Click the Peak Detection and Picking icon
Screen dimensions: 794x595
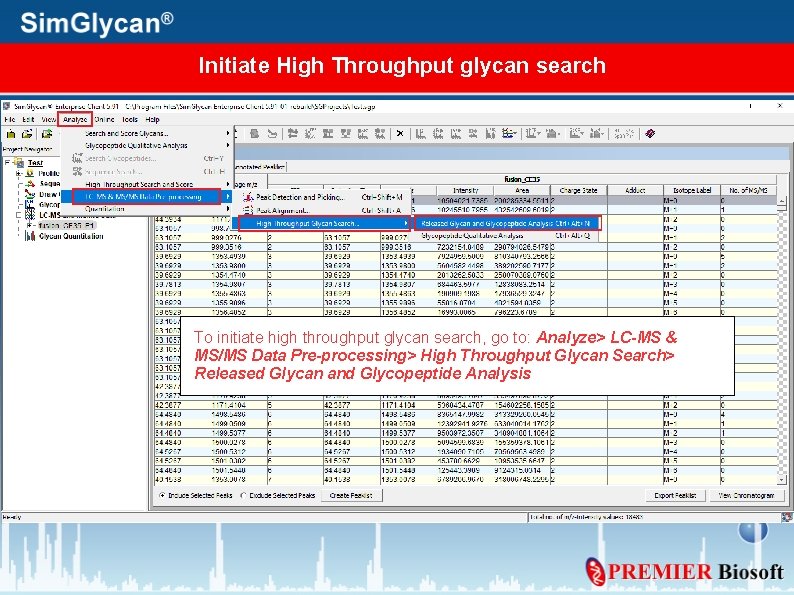click(248, 197)
